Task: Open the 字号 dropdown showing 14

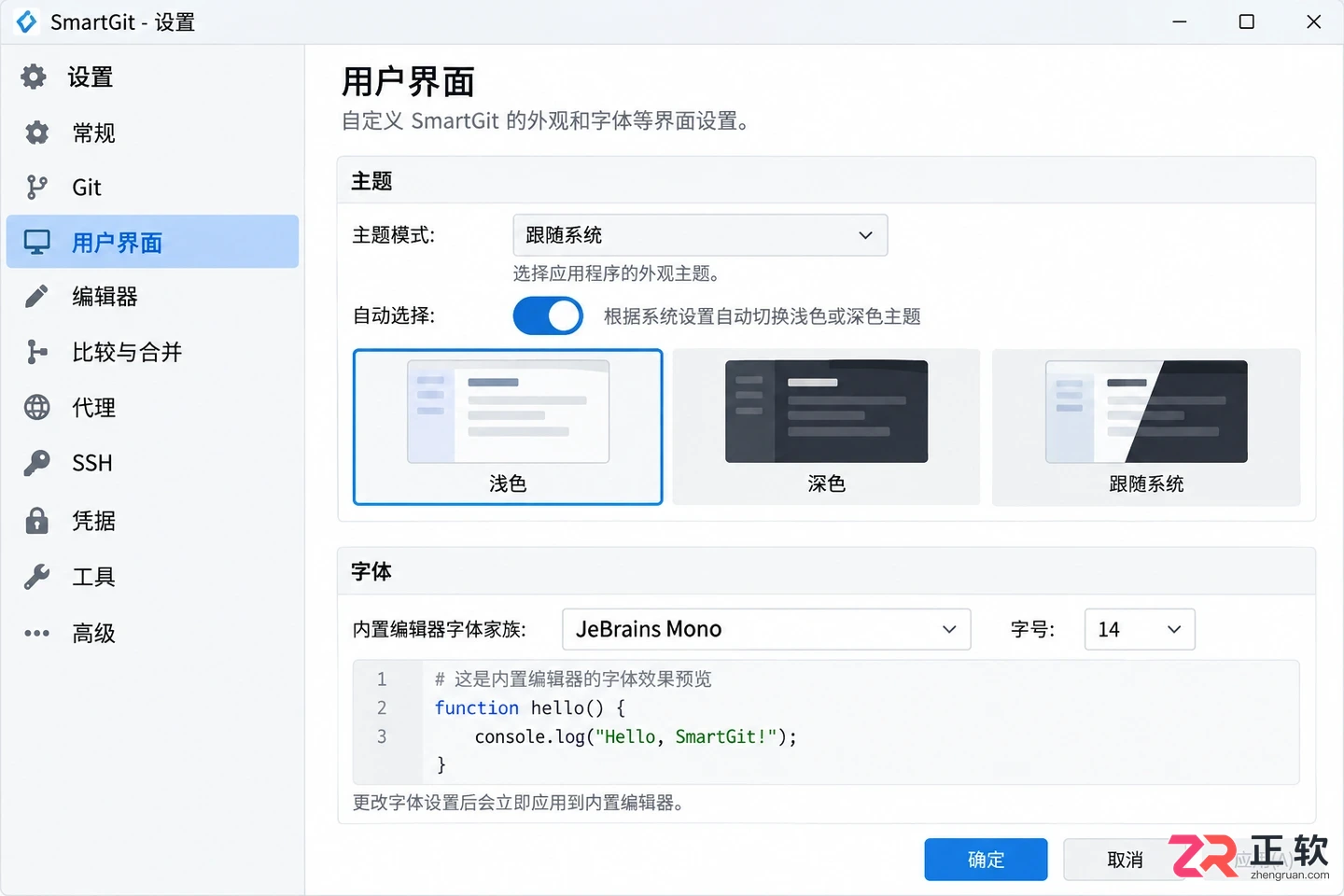Action: coord(1140,629)
